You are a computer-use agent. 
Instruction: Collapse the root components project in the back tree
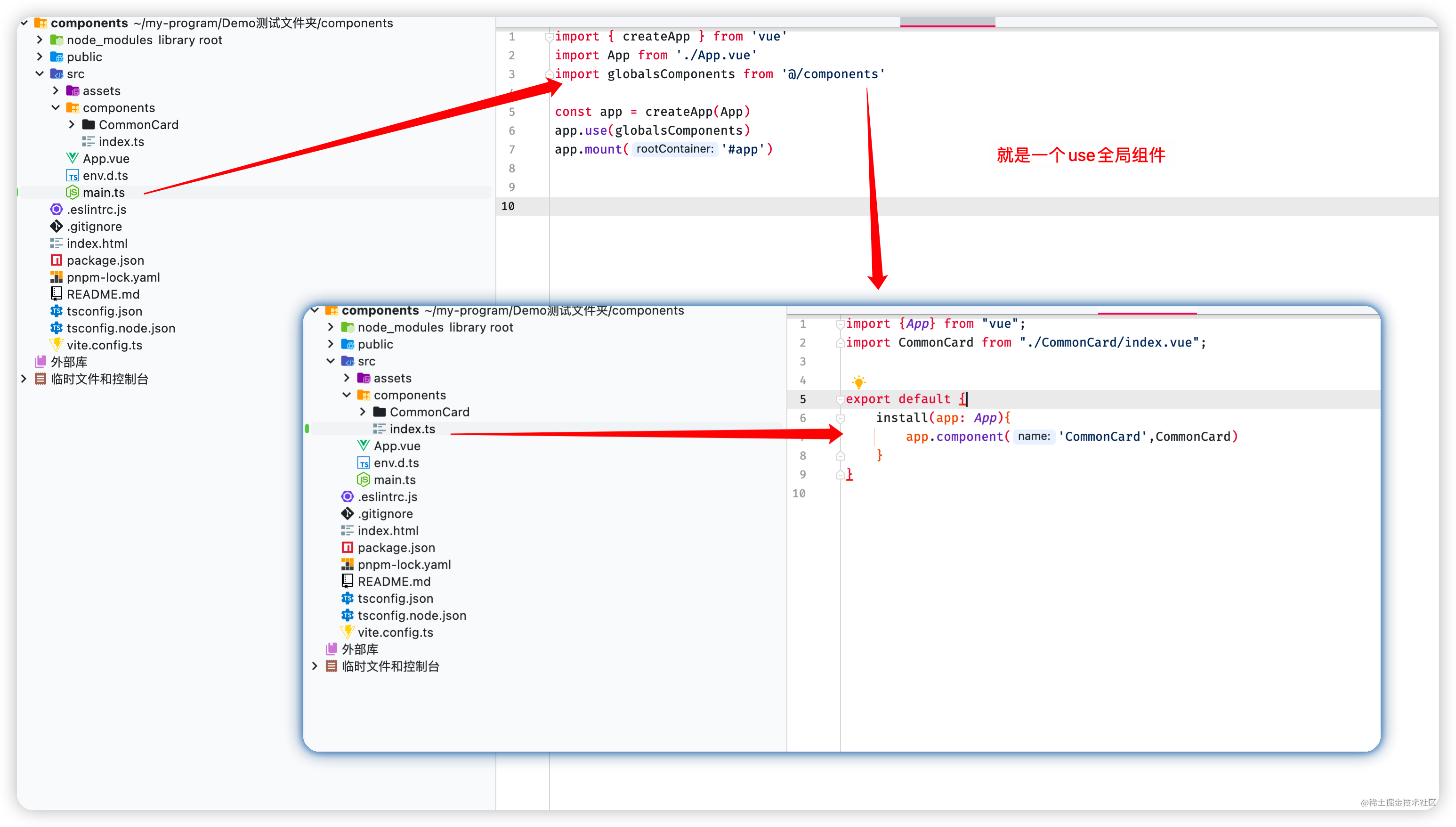(24, 23)
